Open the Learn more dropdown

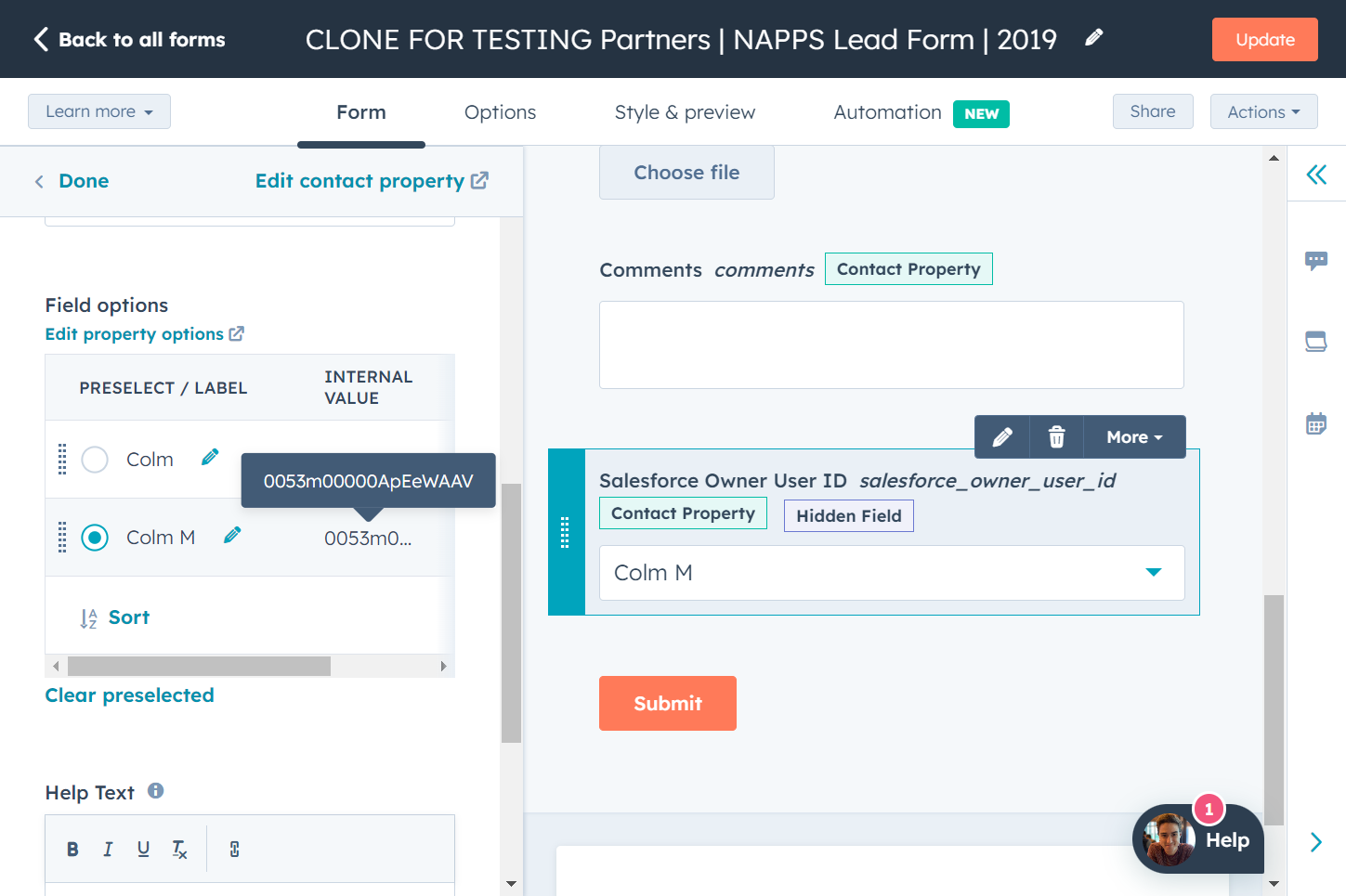(99, 111)
